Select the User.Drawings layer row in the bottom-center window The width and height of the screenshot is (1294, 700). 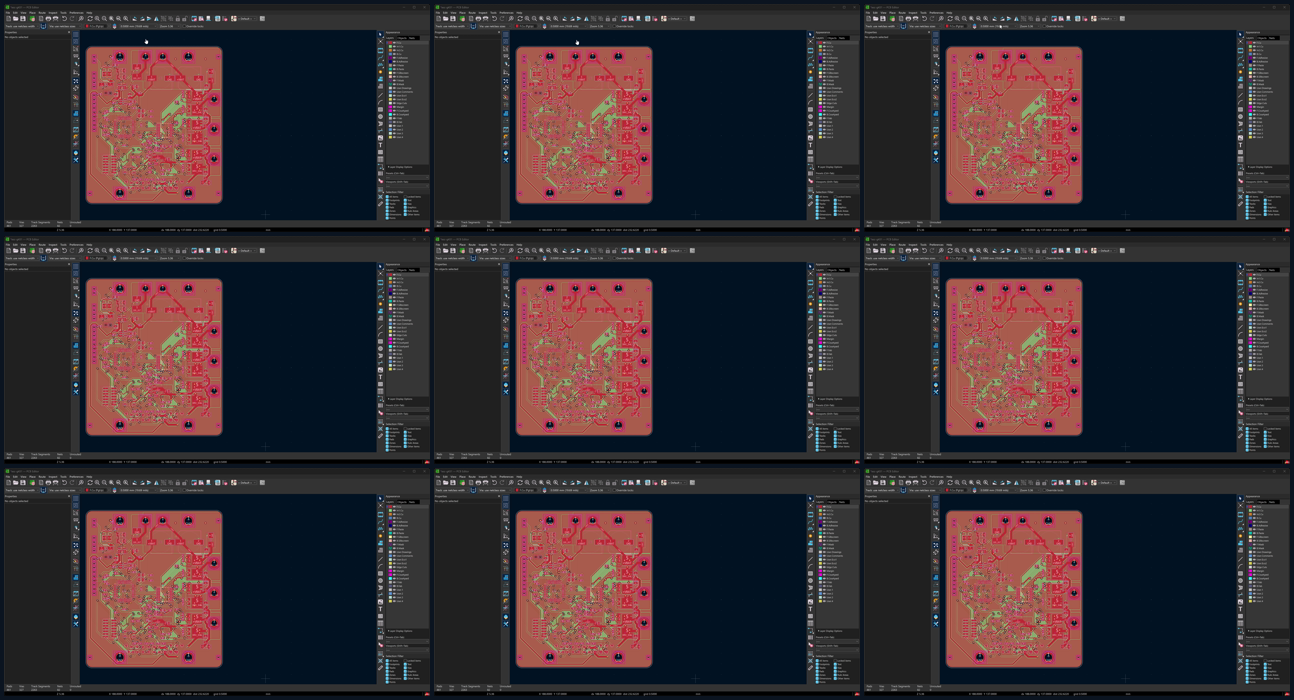point(837,552)
